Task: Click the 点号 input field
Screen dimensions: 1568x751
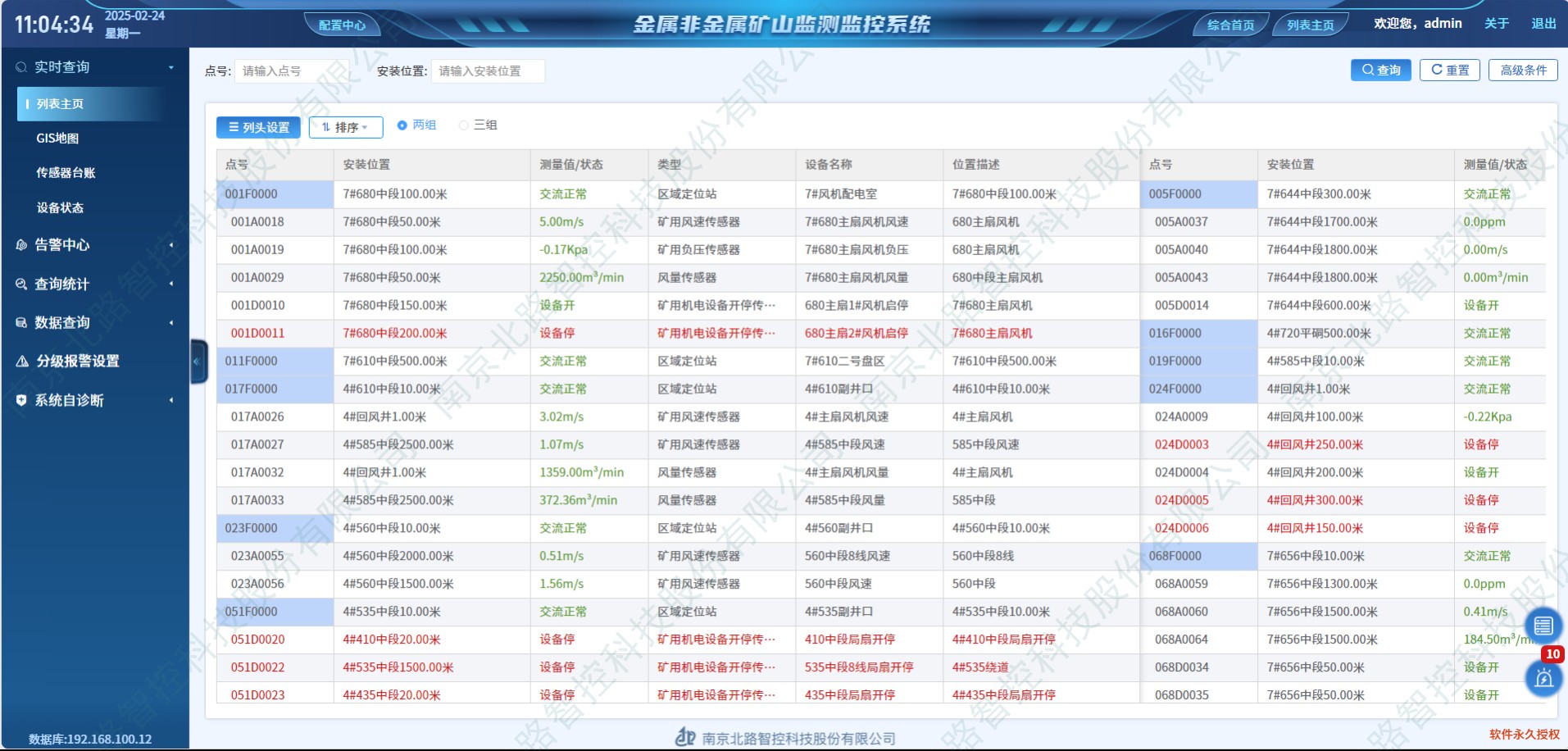Action: tap(291, 71)
